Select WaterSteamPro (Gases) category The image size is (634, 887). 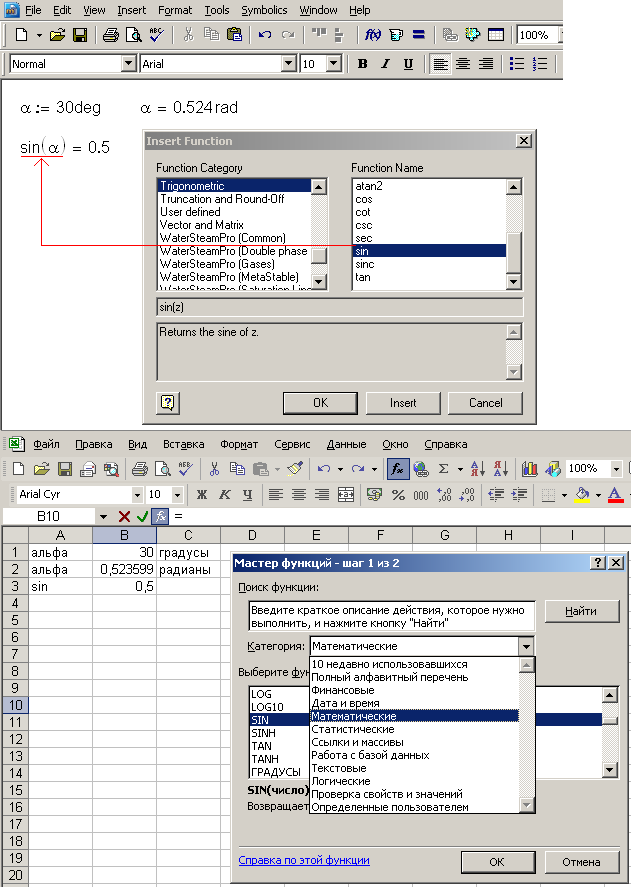(234, 264)
